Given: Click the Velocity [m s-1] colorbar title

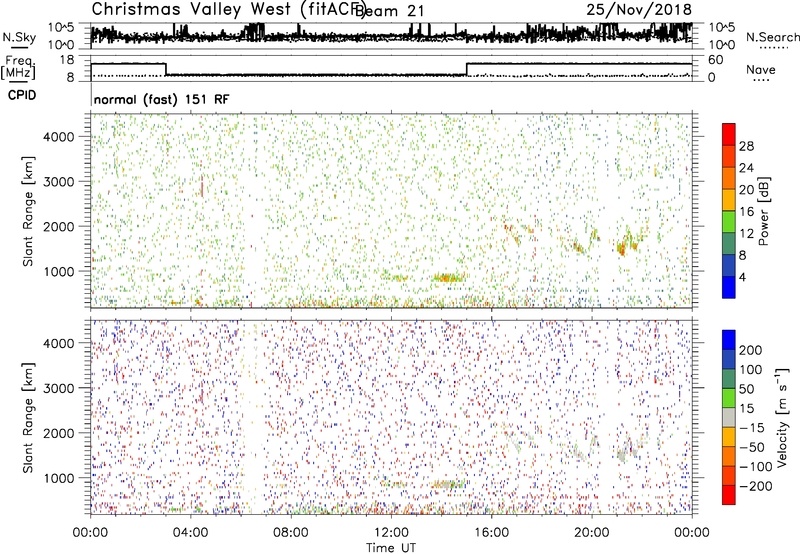Looking at the screenshot, I should (782, 418).
